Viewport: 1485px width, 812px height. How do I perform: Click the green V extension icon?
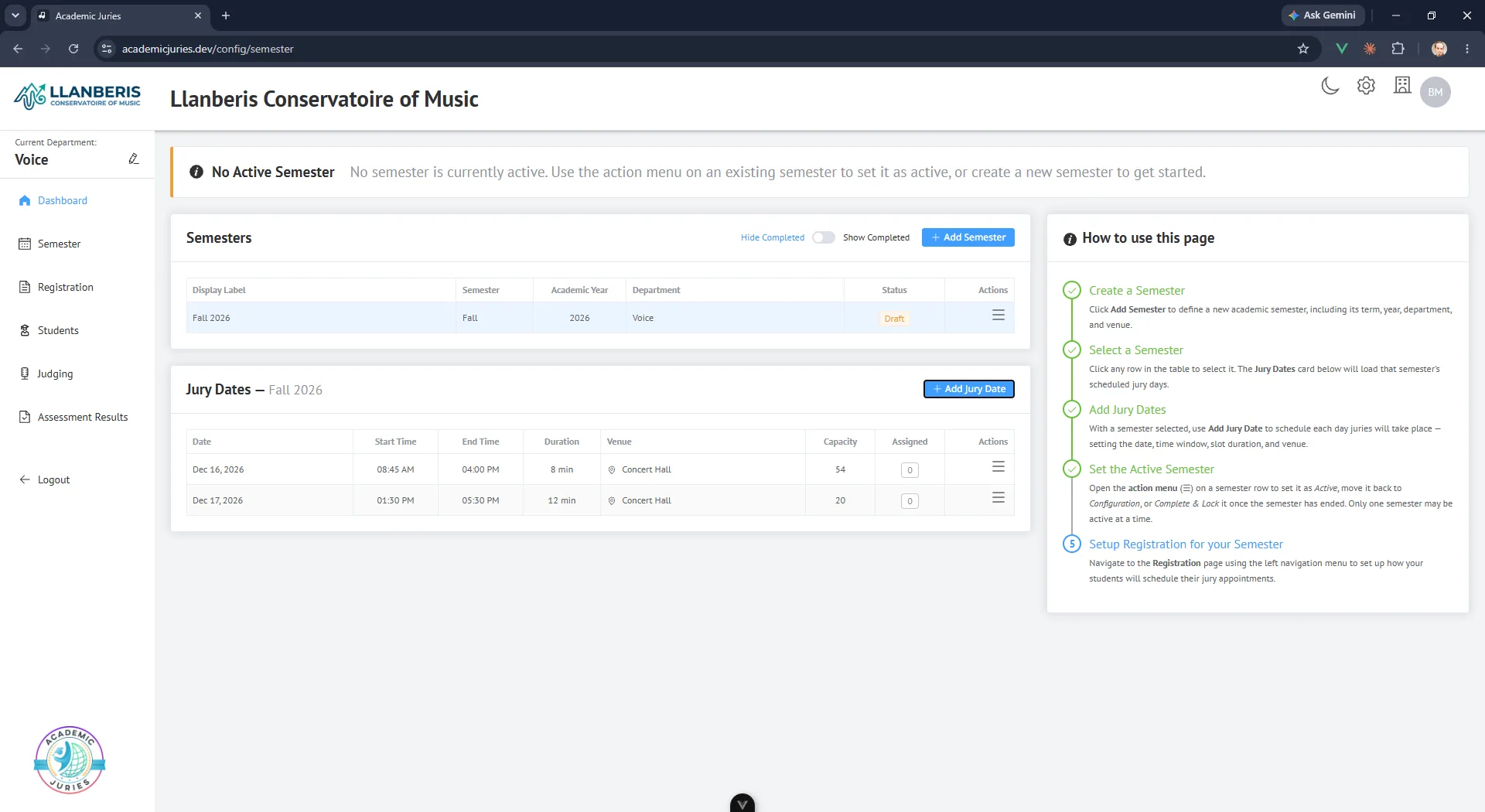(1342, 49)
